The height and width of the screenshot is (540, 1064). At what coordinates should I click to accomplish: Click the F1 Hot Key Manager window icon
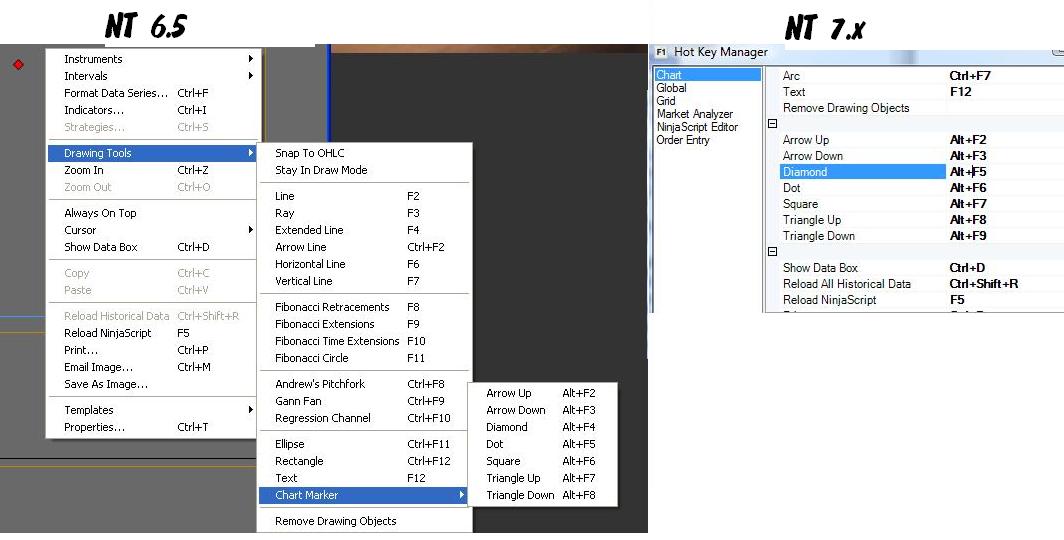coord(661,52)
